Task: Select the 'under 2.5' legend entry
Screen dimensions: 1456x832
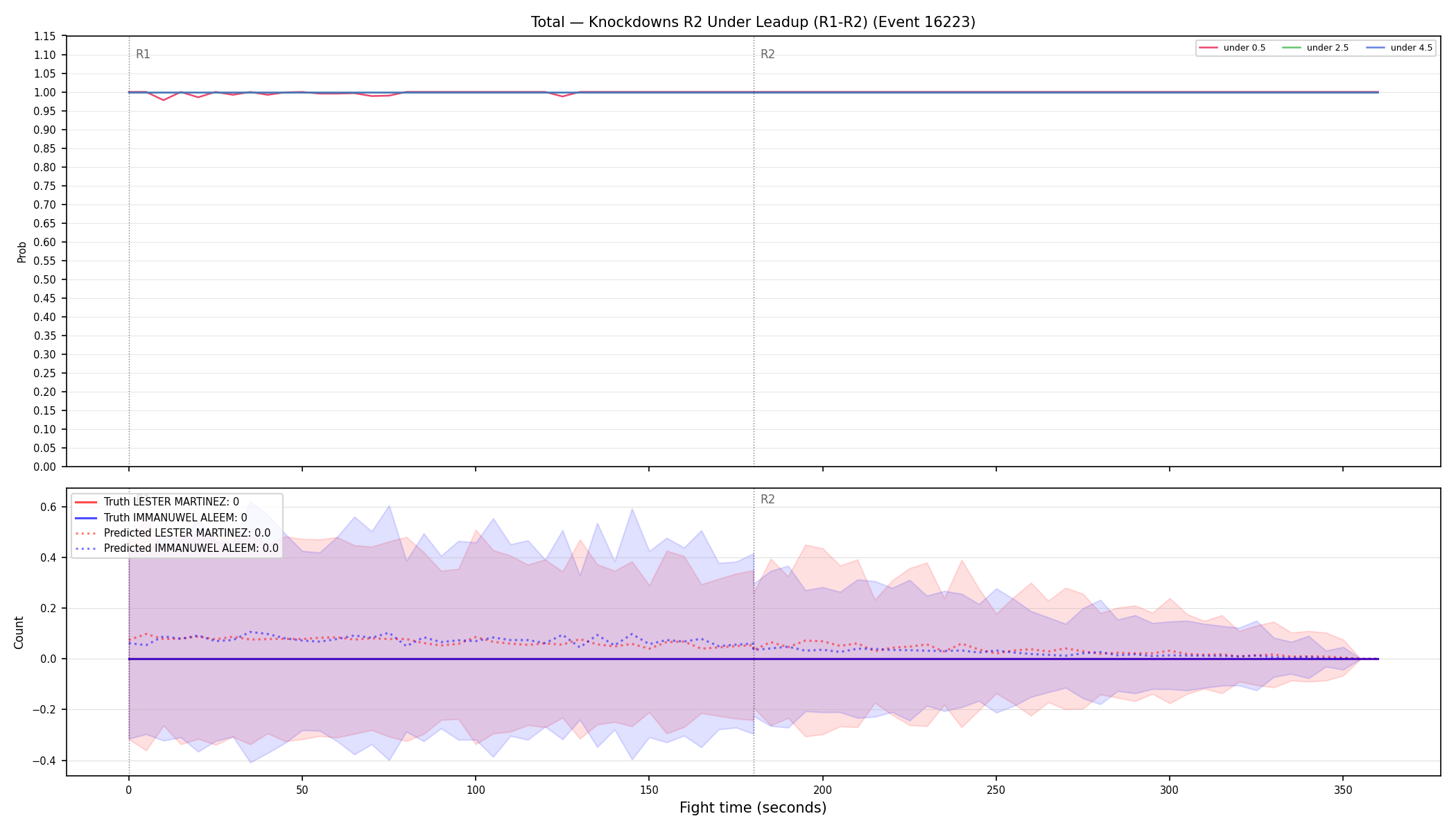Action: [1315, 48]
